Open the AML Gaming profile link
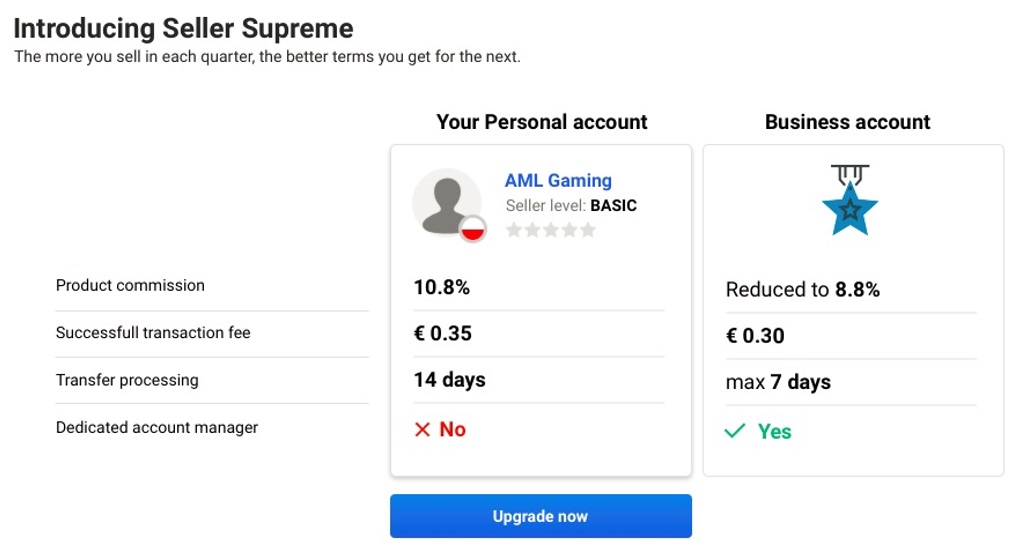Image resolution: width=1036 pixels, height=552 pixels. [x=558, y=180]
